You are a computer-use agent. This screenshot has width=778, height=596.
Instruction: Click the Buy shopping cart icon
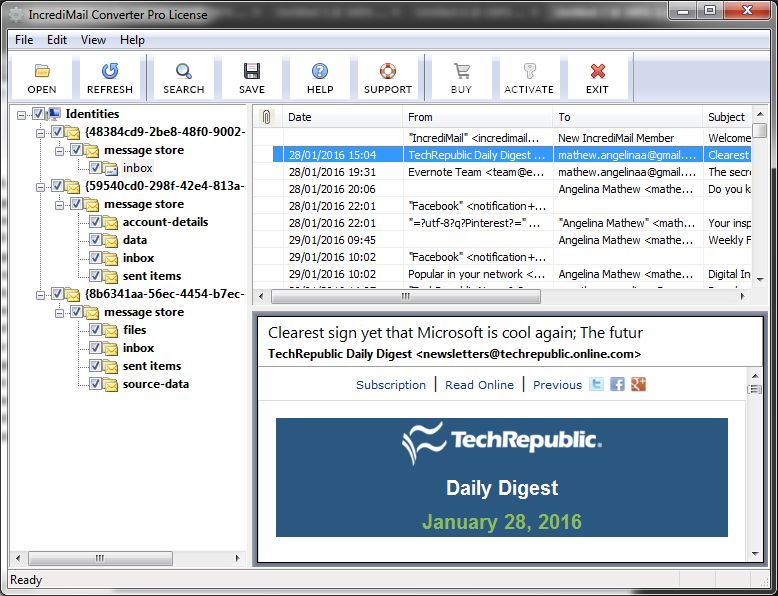(x=461, y=77)
